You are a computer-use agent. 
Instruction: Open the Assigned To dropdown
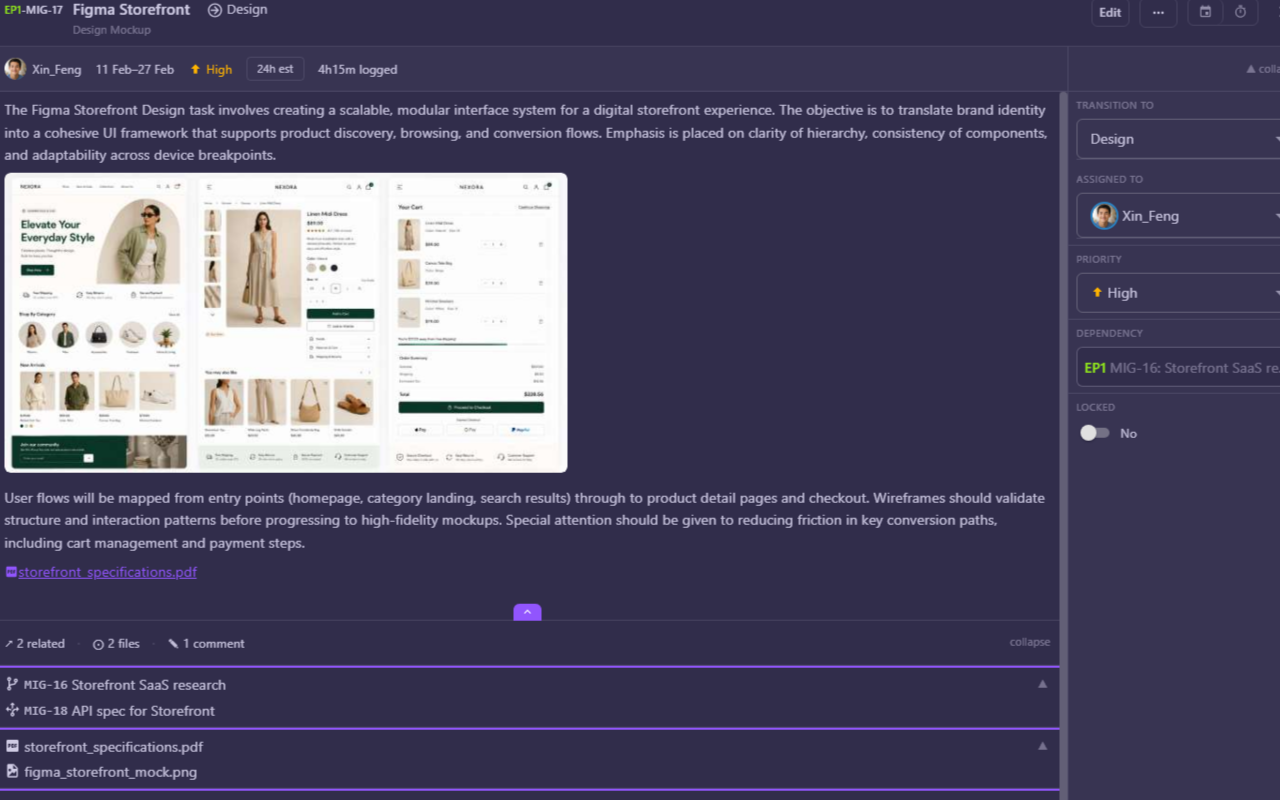pos(1178,215)
